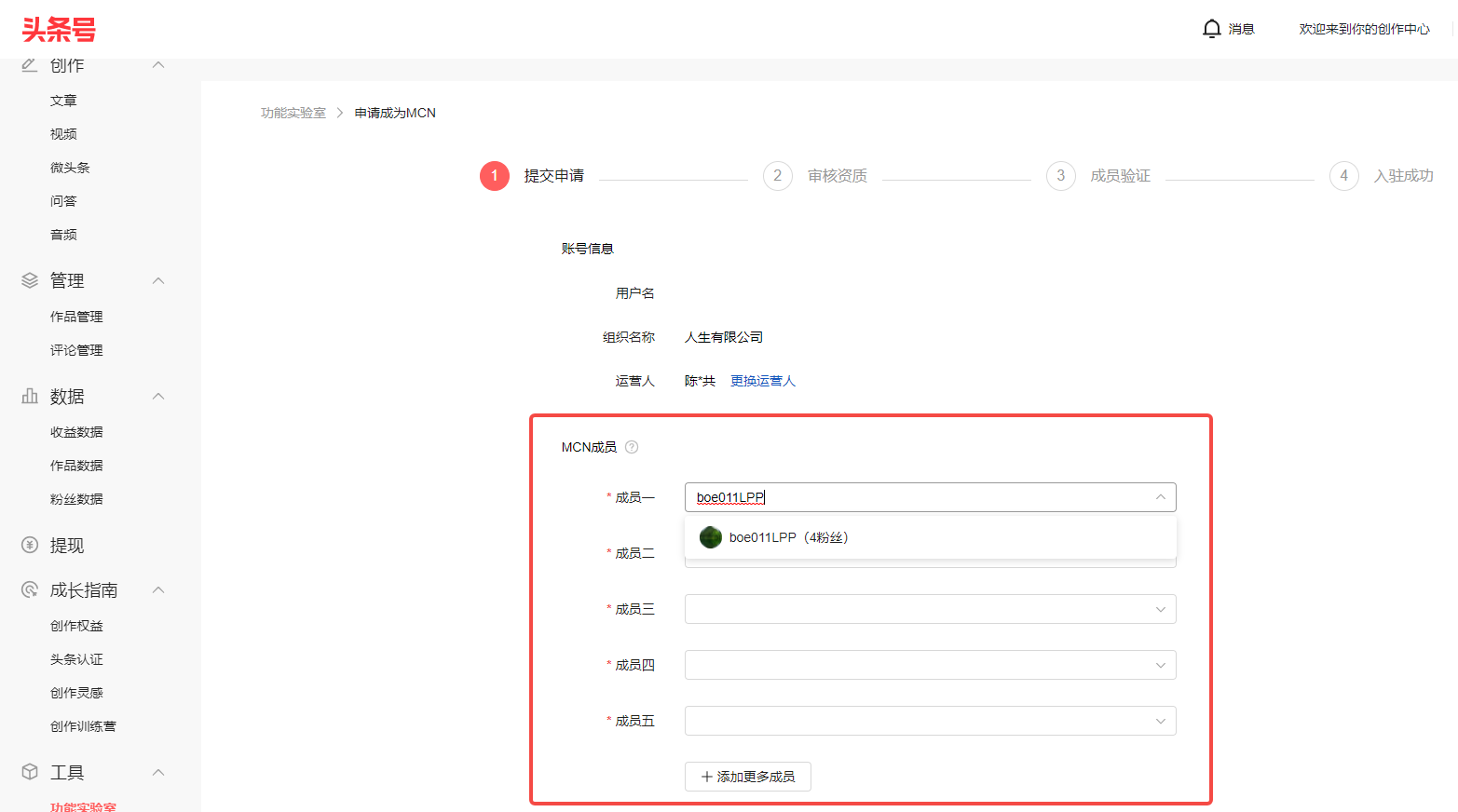Collapse the 管理 section chevron
The image size is (1458, 812).
158,280
